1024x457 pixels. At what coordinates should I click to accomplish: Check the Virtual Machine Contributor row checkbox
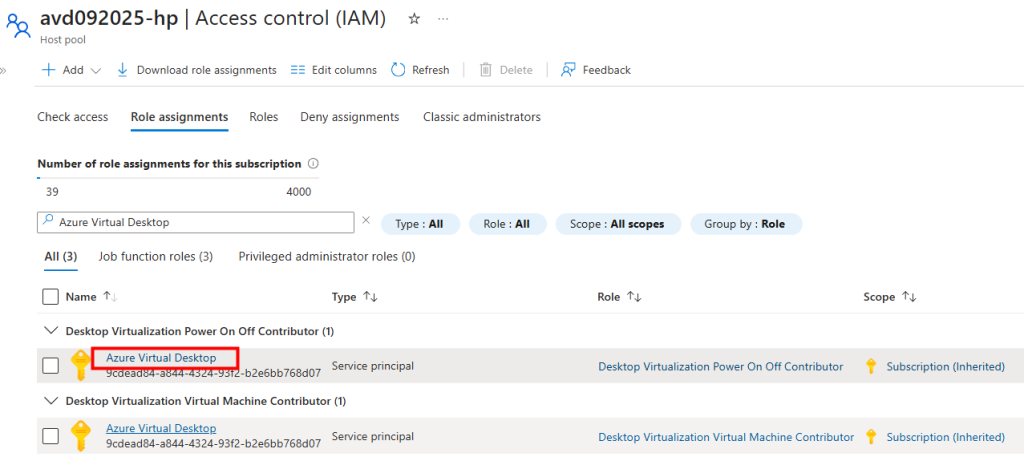click(x=50, y=436)
